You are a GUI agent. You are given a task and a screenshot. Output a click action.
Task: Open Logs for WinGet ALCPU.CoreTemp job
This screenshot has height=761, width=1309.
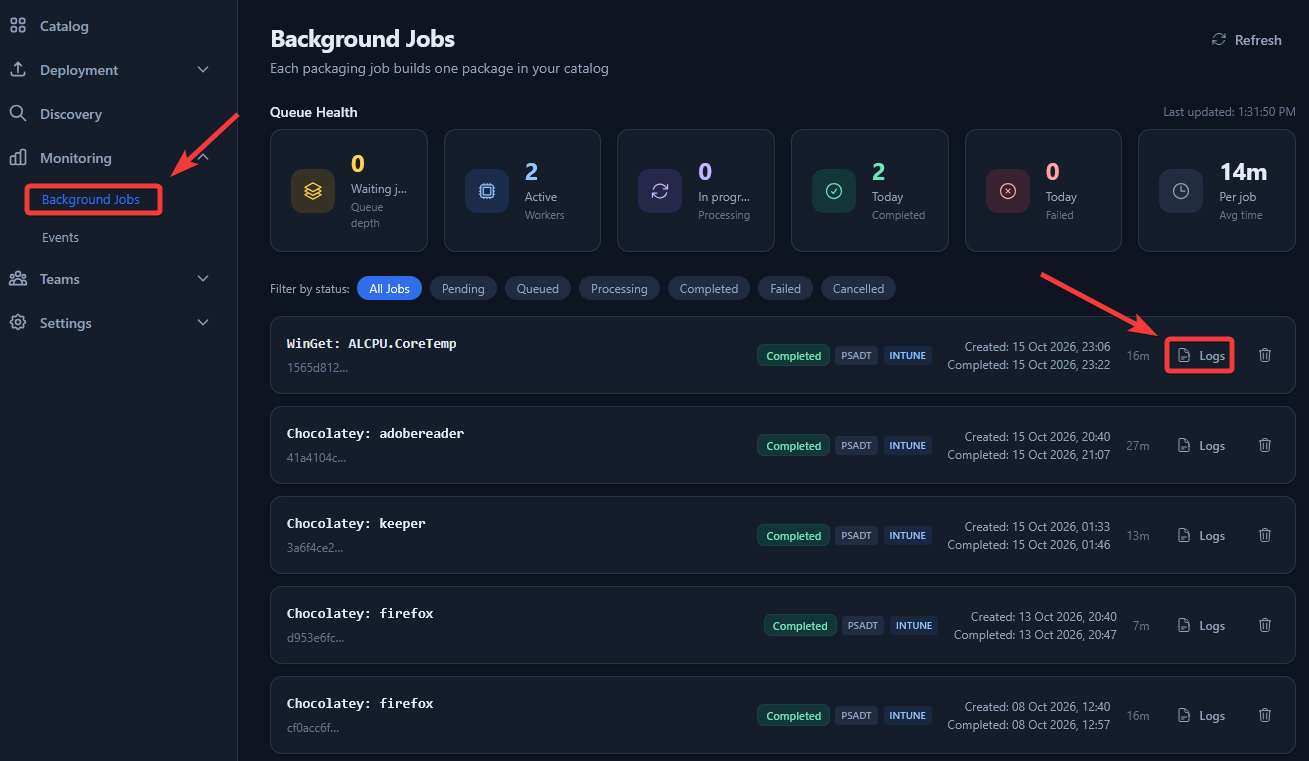point(1201,355)
